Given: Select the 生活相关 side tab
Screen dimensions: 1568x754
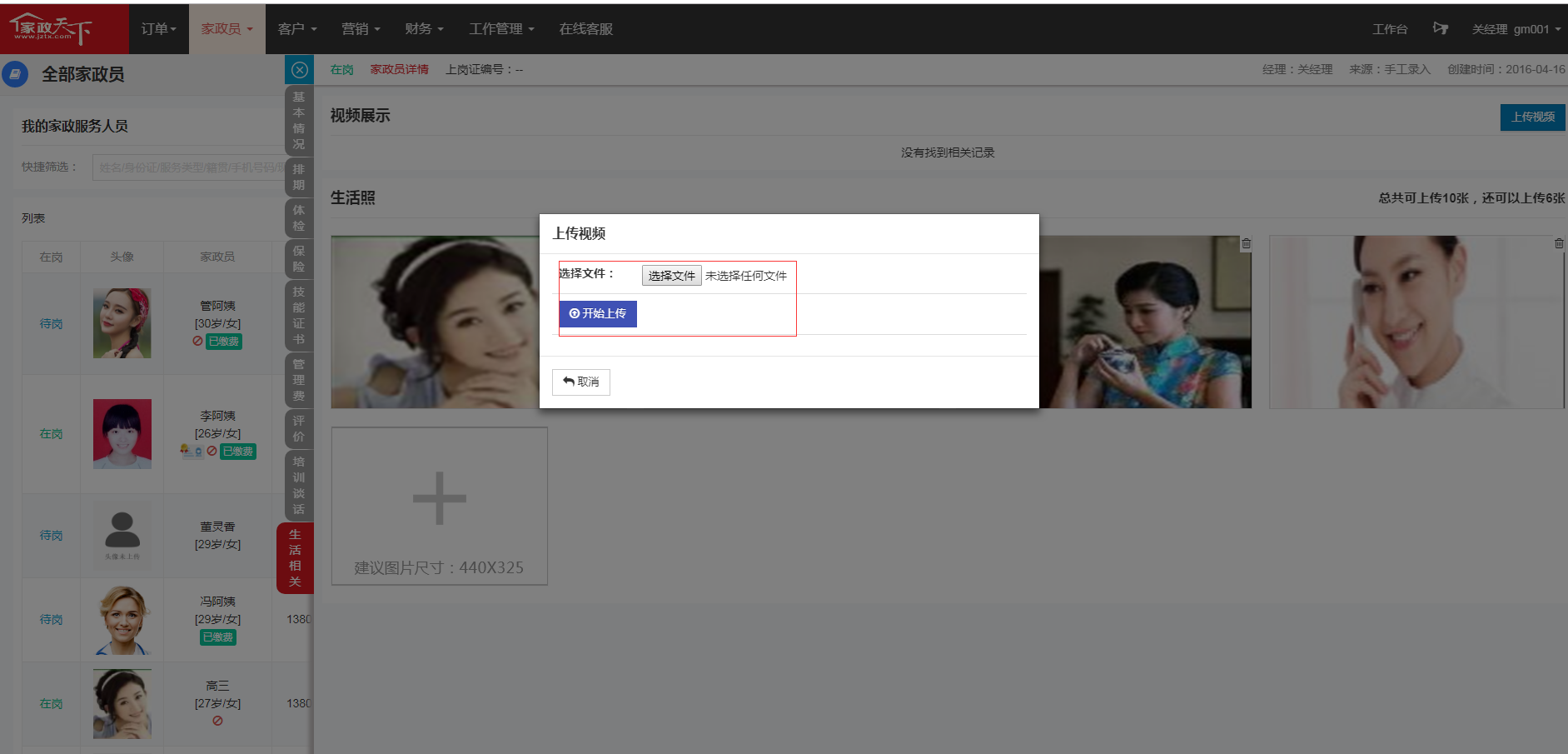Looking at the screenshot, I should 295,558.
